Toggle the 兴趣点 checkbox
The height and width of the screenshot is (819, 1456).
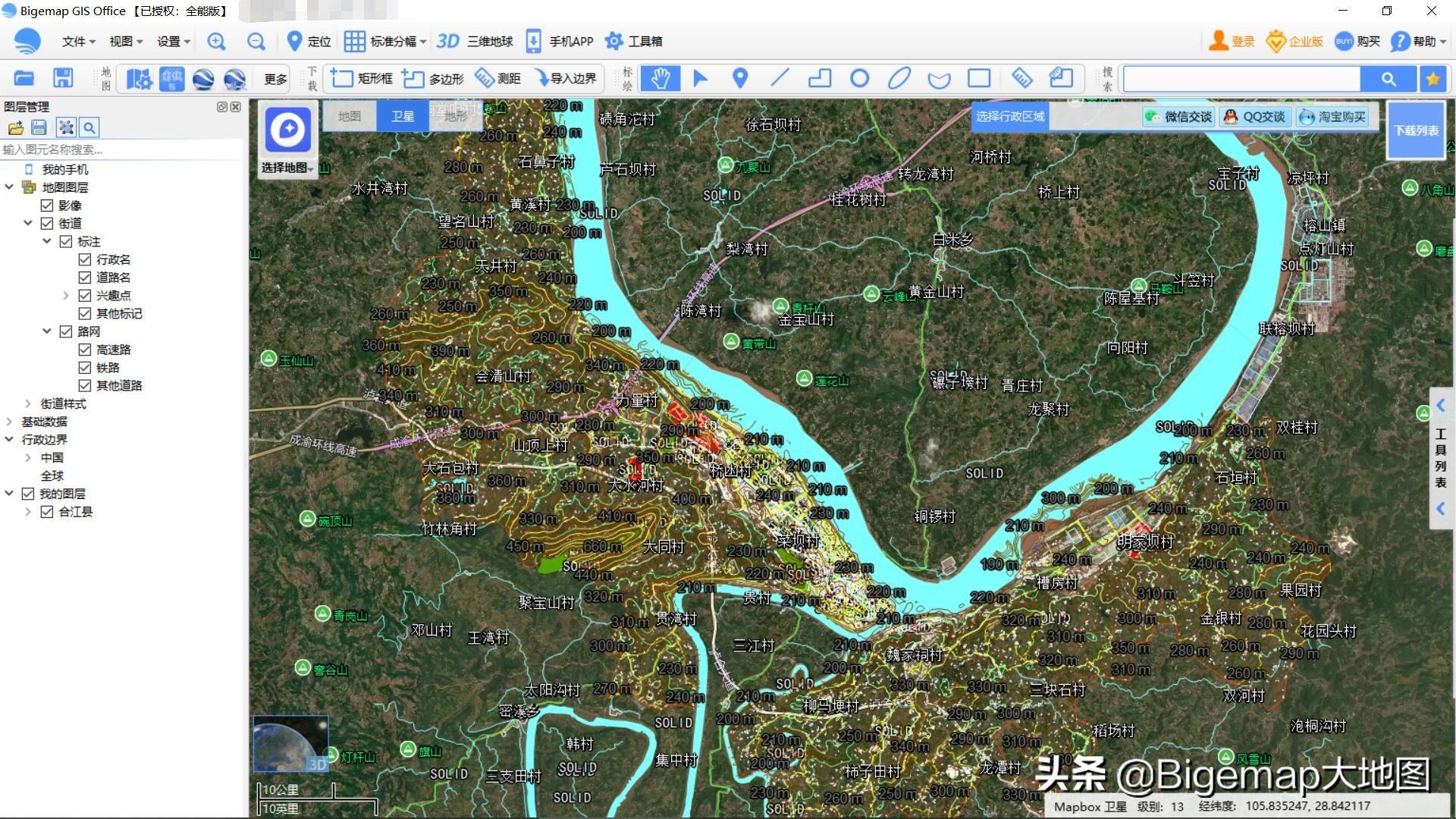click(85, 296)
